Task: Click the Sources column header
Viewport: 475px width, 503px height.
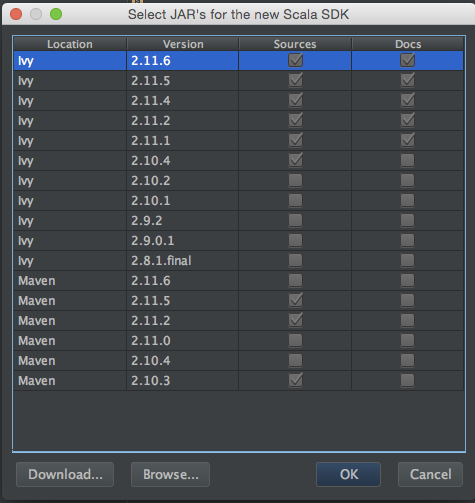Action: pos(295,44)
